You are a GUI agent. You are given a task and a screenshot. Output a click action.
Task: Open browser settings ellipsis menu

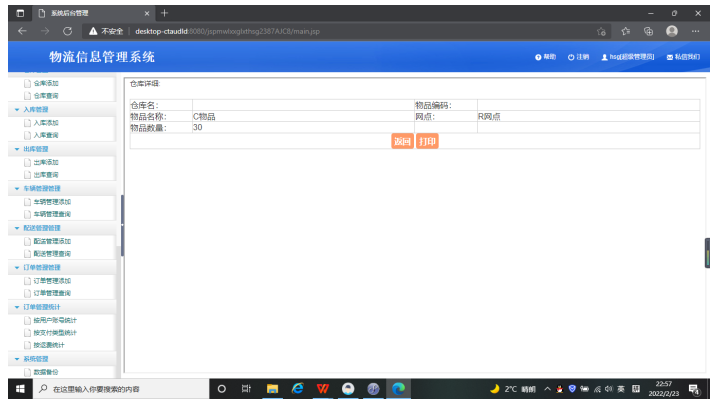(695, 31)
